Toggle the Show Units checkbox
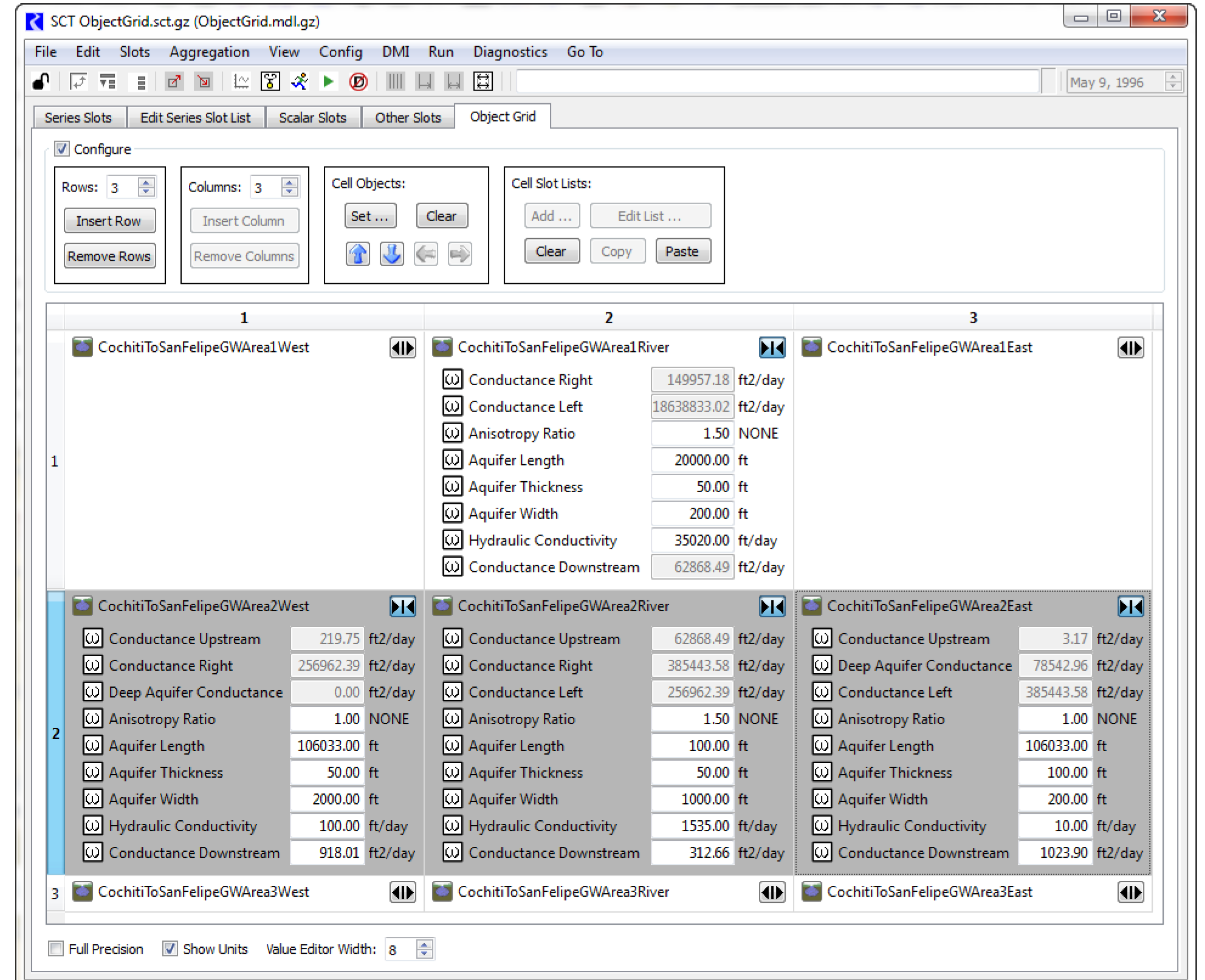Viewport: 1205px width, 980px height. (170, 948)
